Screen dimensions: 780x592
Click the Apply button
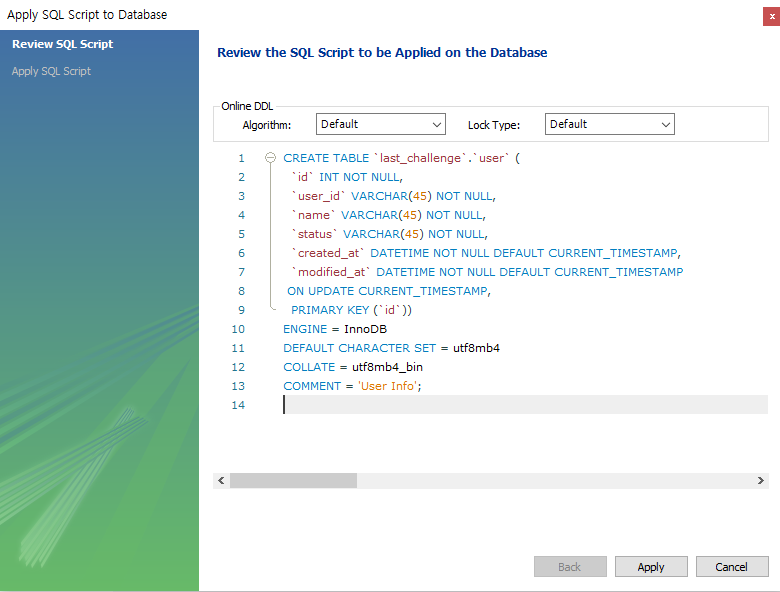coord(651,567)
